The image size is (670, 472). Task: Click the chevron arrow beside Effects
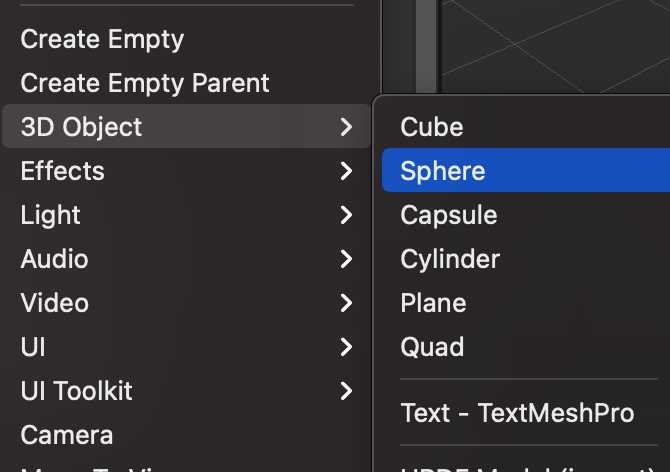pos(346,171)
